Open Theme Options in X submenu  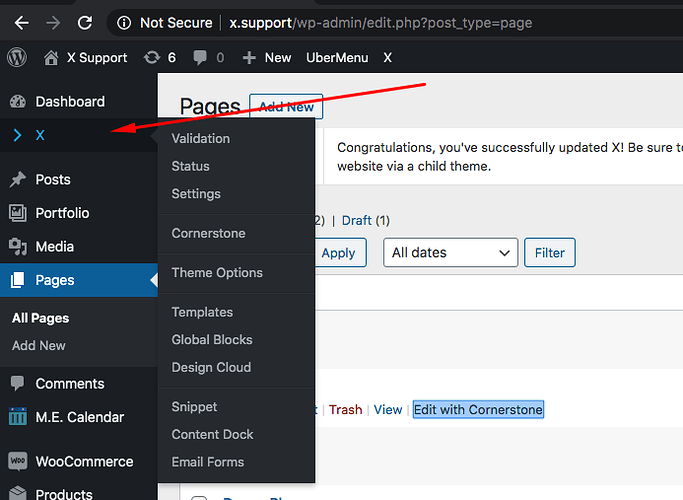[x=217, y=273]
